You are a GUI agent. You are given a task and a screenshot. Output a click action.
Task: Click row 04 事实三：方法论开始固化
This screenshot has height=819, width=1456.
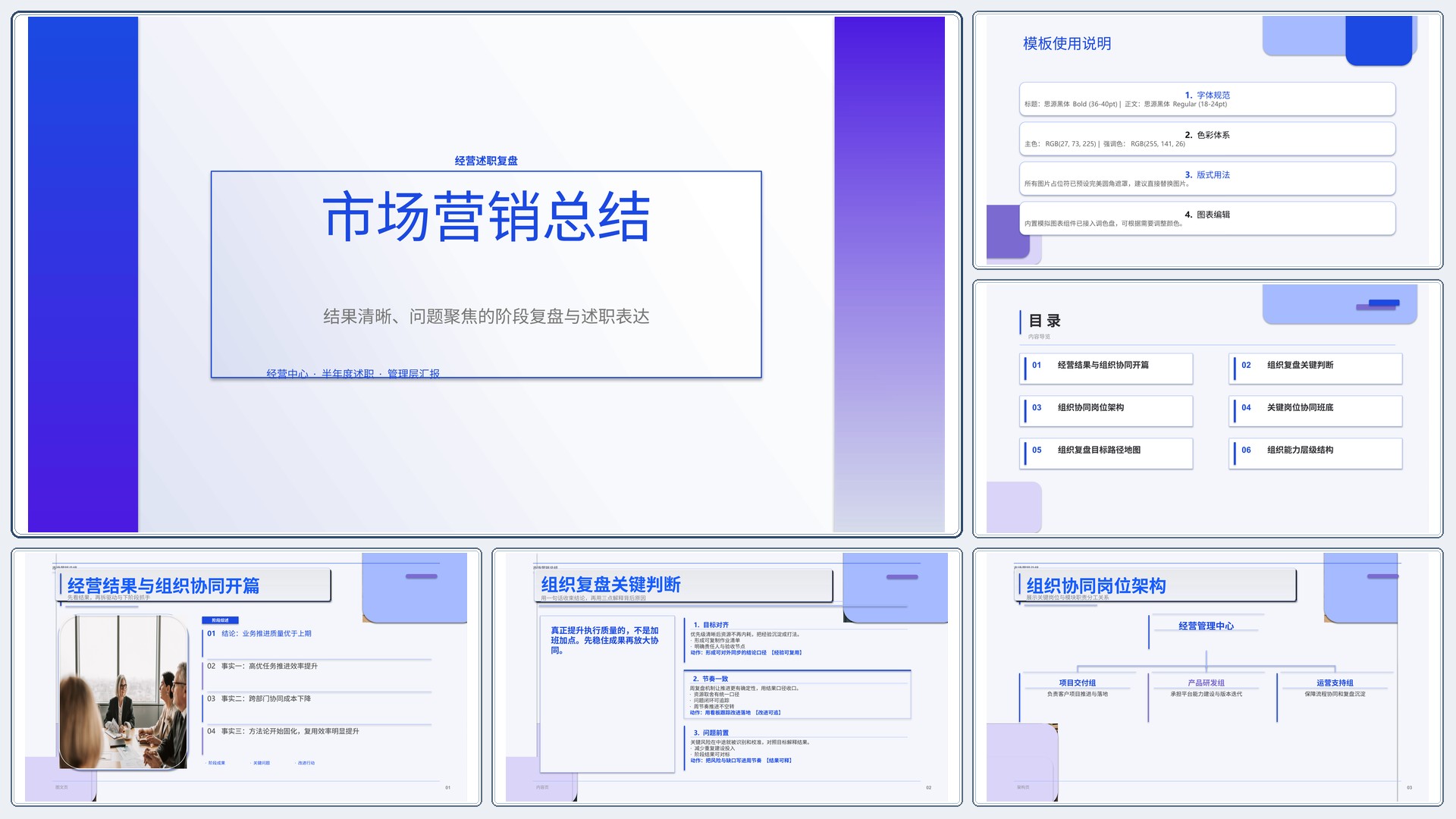point(283,731)
